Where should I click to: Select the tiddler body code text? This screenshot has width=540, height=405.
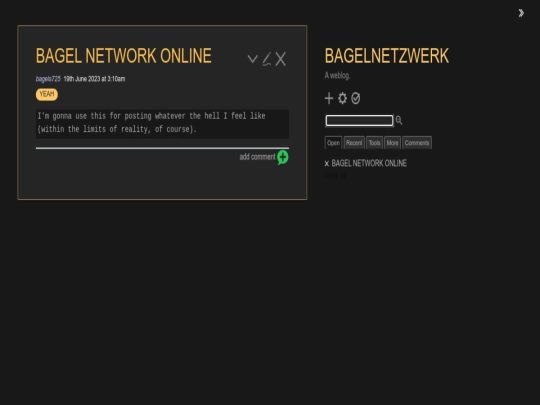[x=162, y=123]
